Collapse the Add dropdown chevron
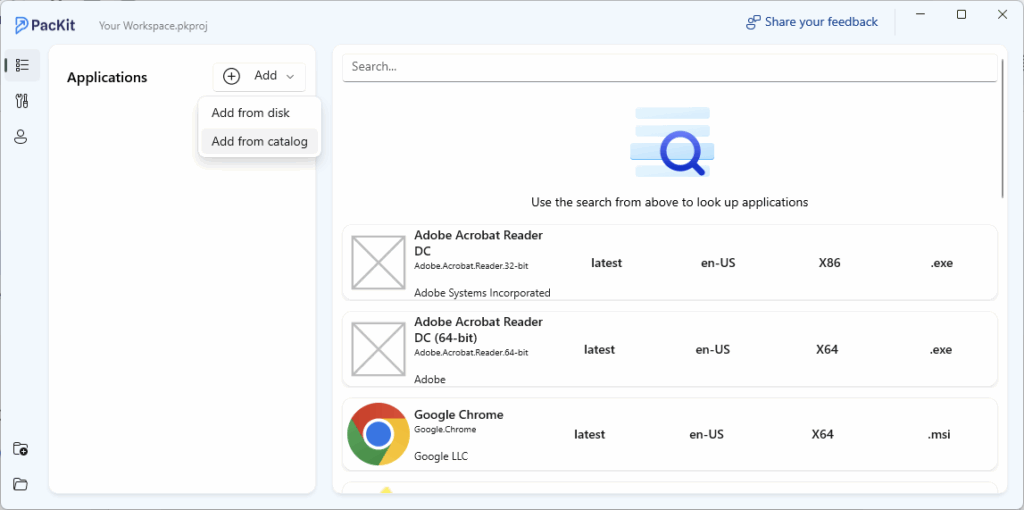The width and height of the screenshot is (1024, 510). tap(290, 76)
